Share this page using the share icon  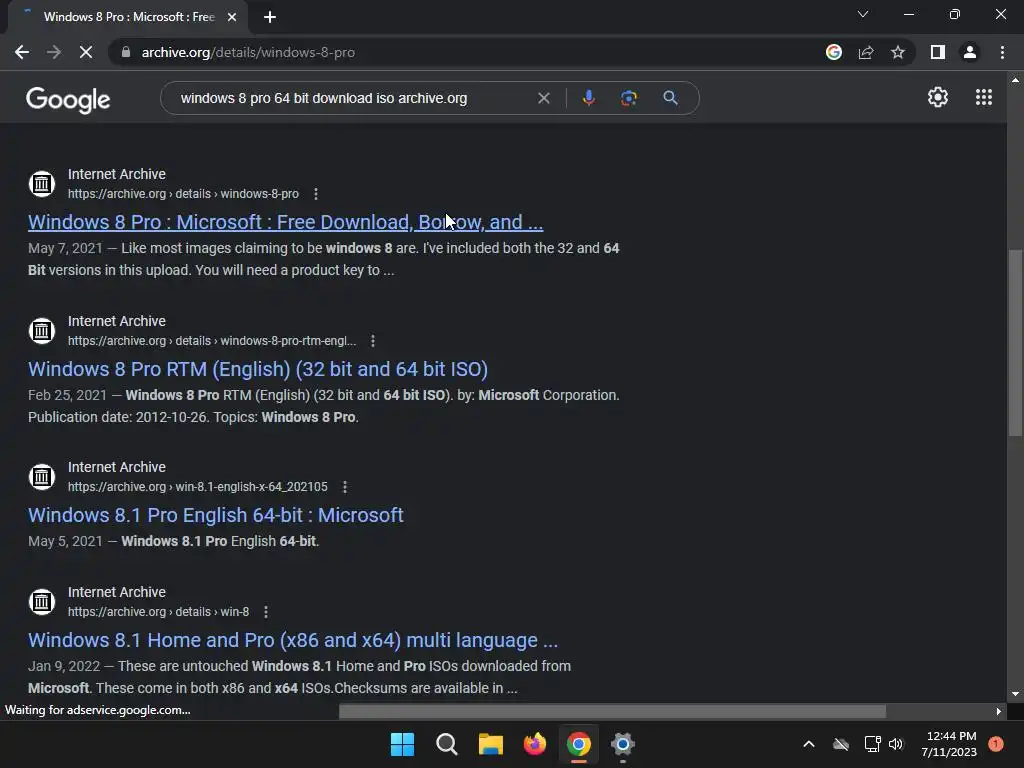866,52
